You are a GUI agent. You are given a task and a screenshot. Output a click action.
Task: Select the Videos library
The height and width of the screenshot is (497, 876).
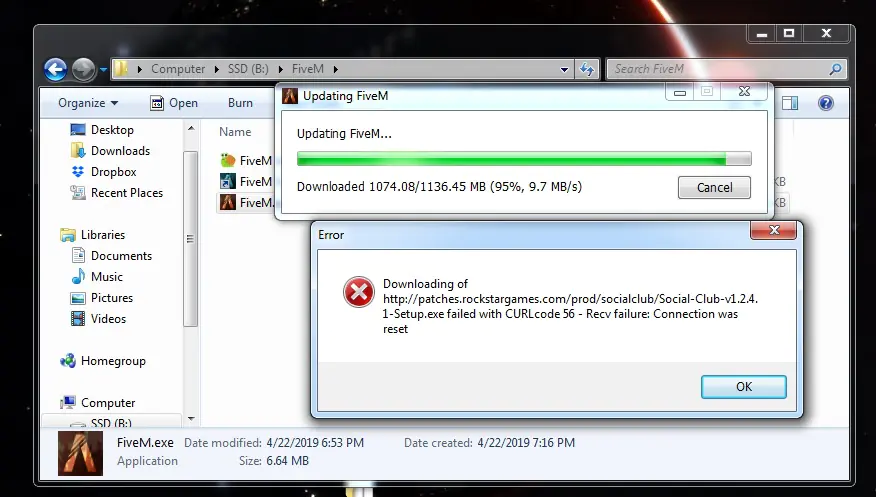[108, 319]
